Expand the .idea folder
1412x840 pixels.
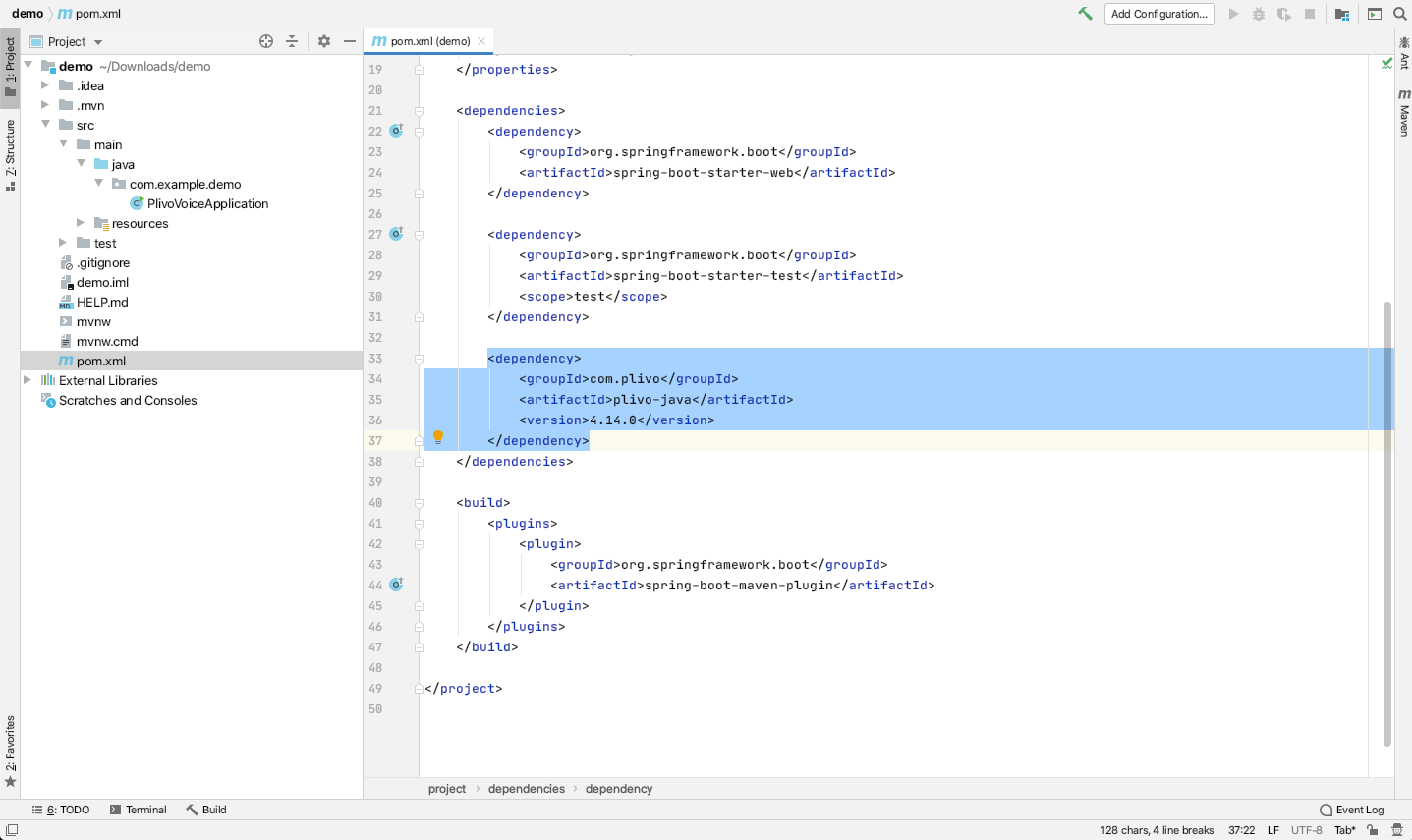coord(45,85)
